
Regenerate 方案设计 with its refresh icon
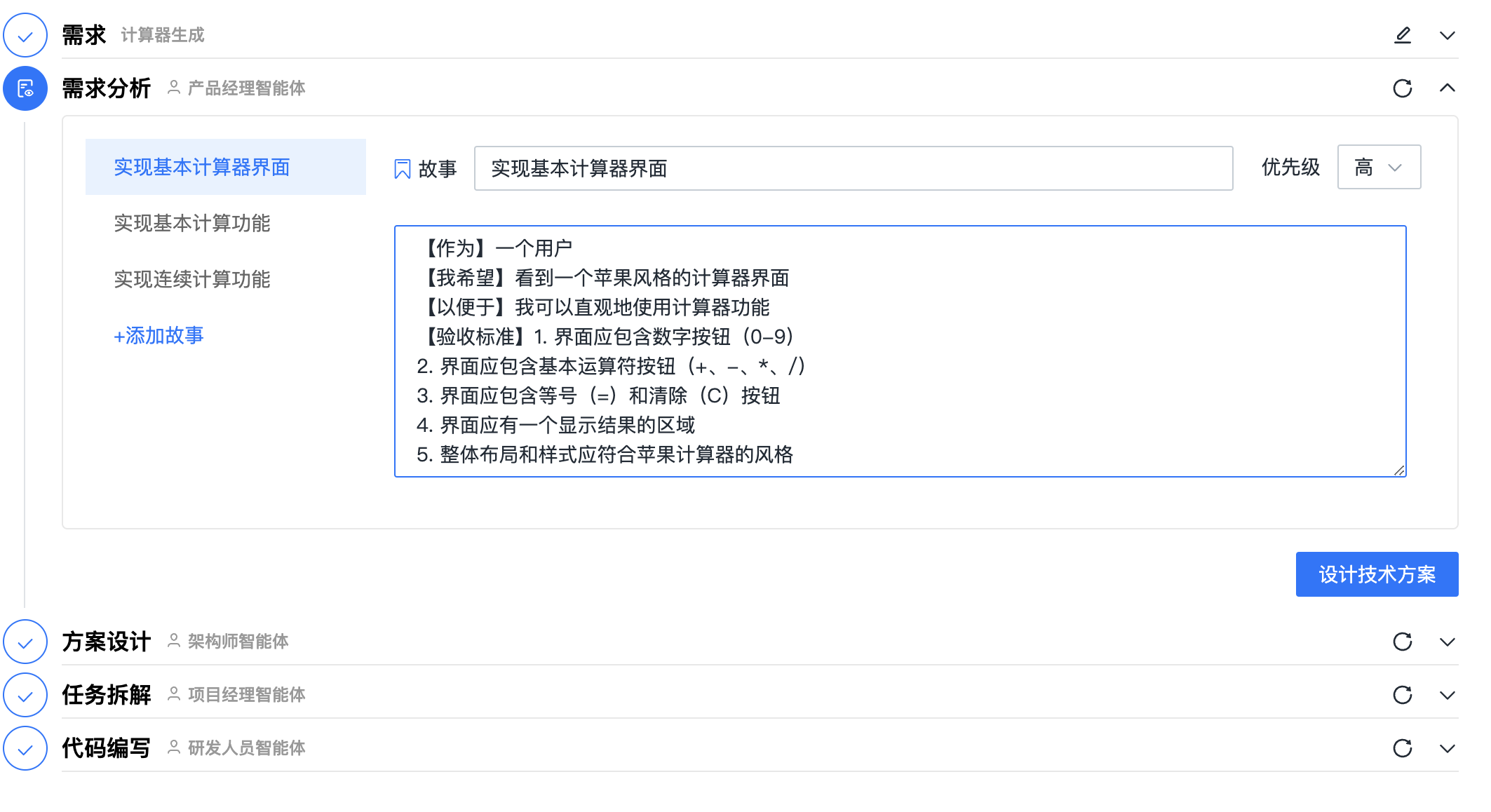(x=1402, y=642)
